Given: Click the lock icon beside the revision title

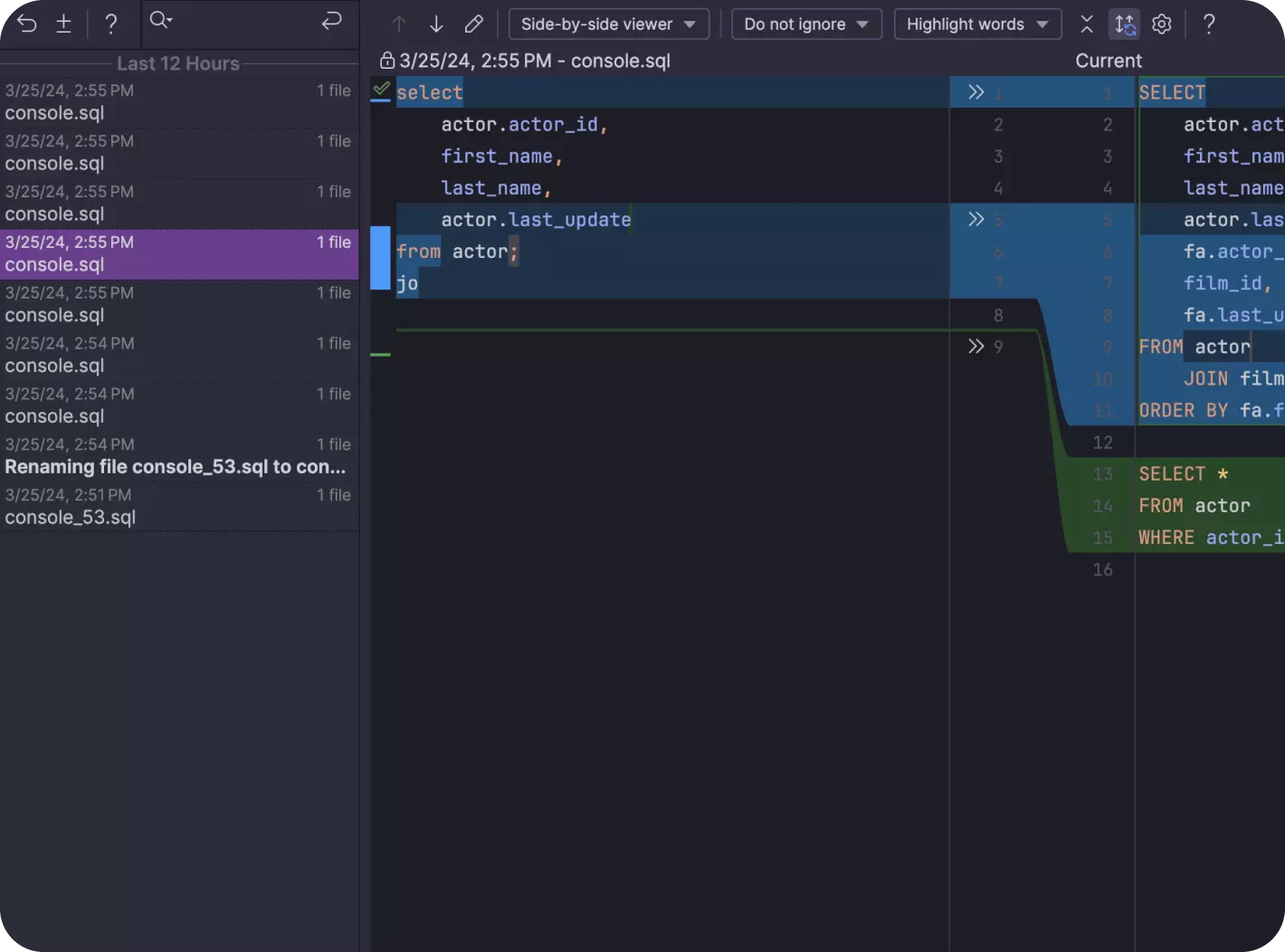Looking at the screenshot, I should (387, 61).
